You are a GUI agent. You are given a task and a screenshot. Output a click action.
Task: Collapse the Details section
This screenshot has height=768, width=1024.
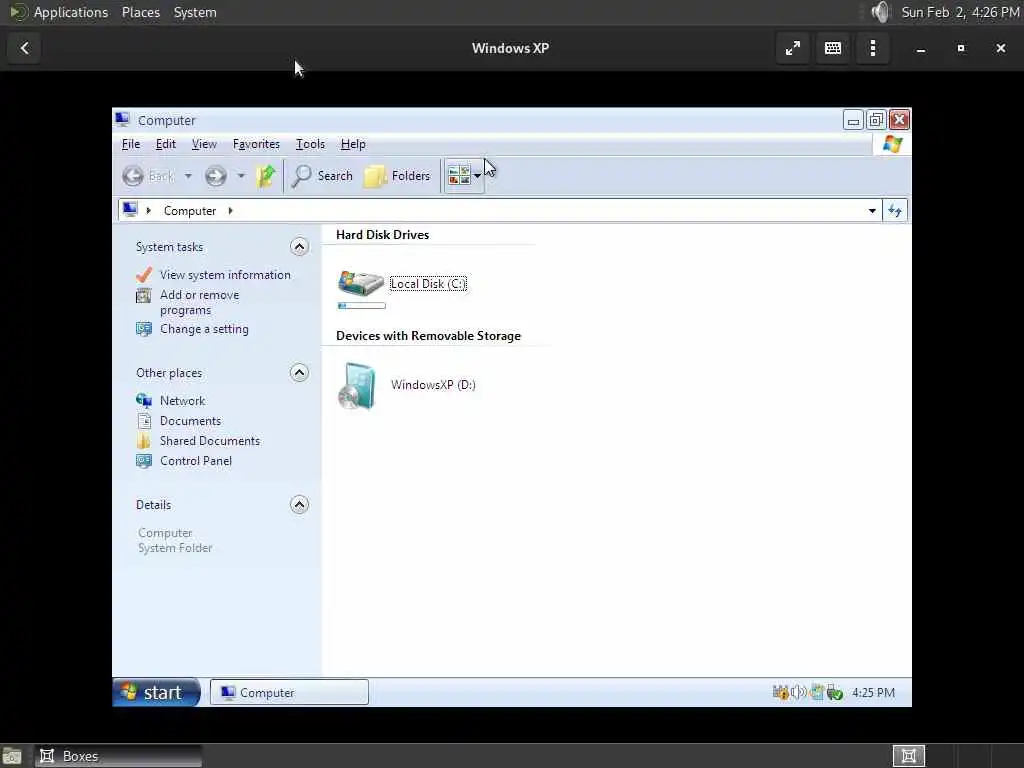pyautogui.click(x=299, y=505)
